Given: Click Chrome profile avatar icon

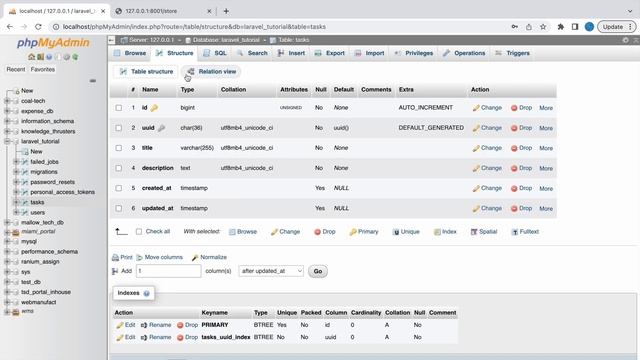Looking at the screenshot, I should pyautogui.click(x=589, y=27).
